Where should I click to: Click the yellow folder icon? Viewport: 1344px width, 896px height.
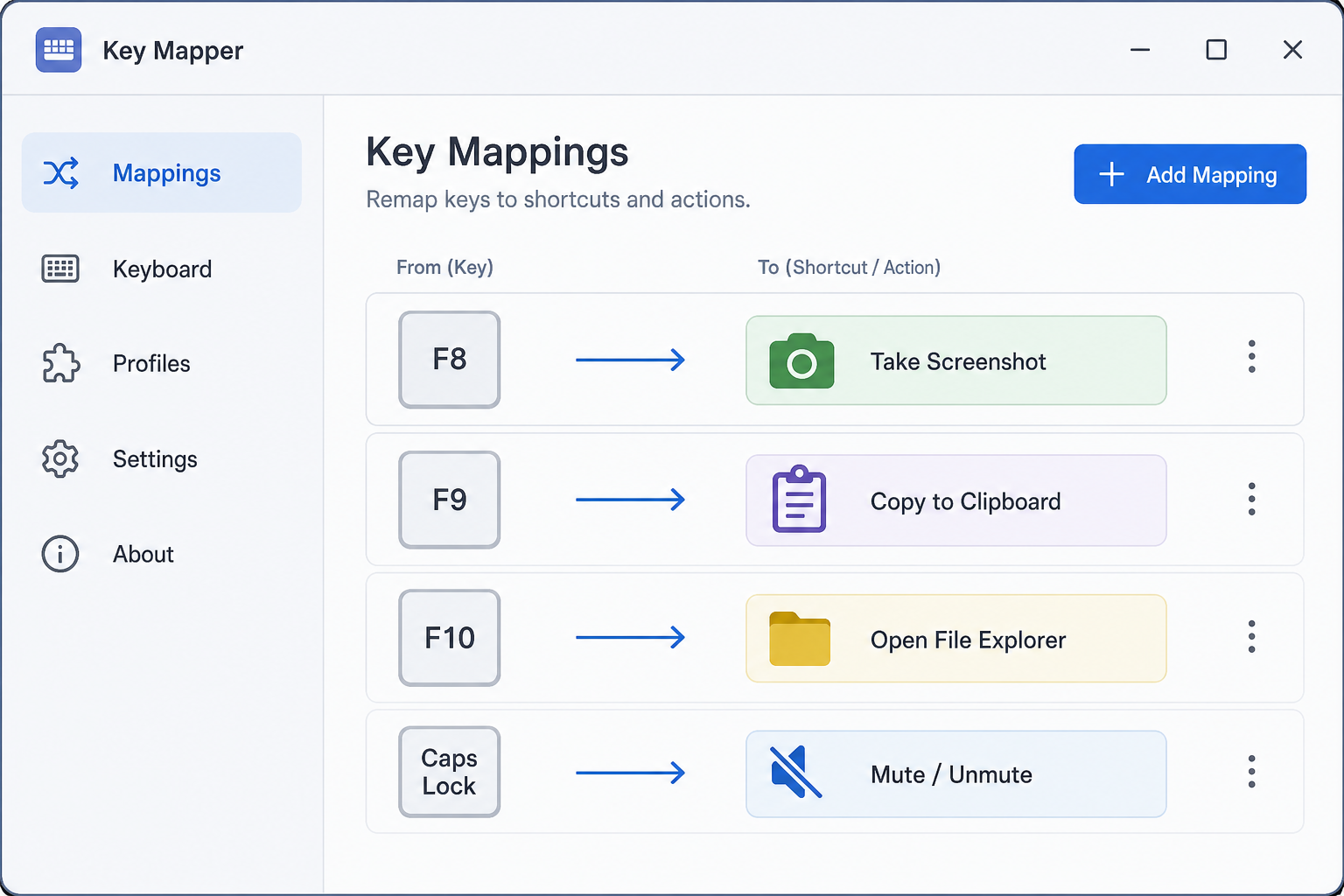tap(800, 639)
